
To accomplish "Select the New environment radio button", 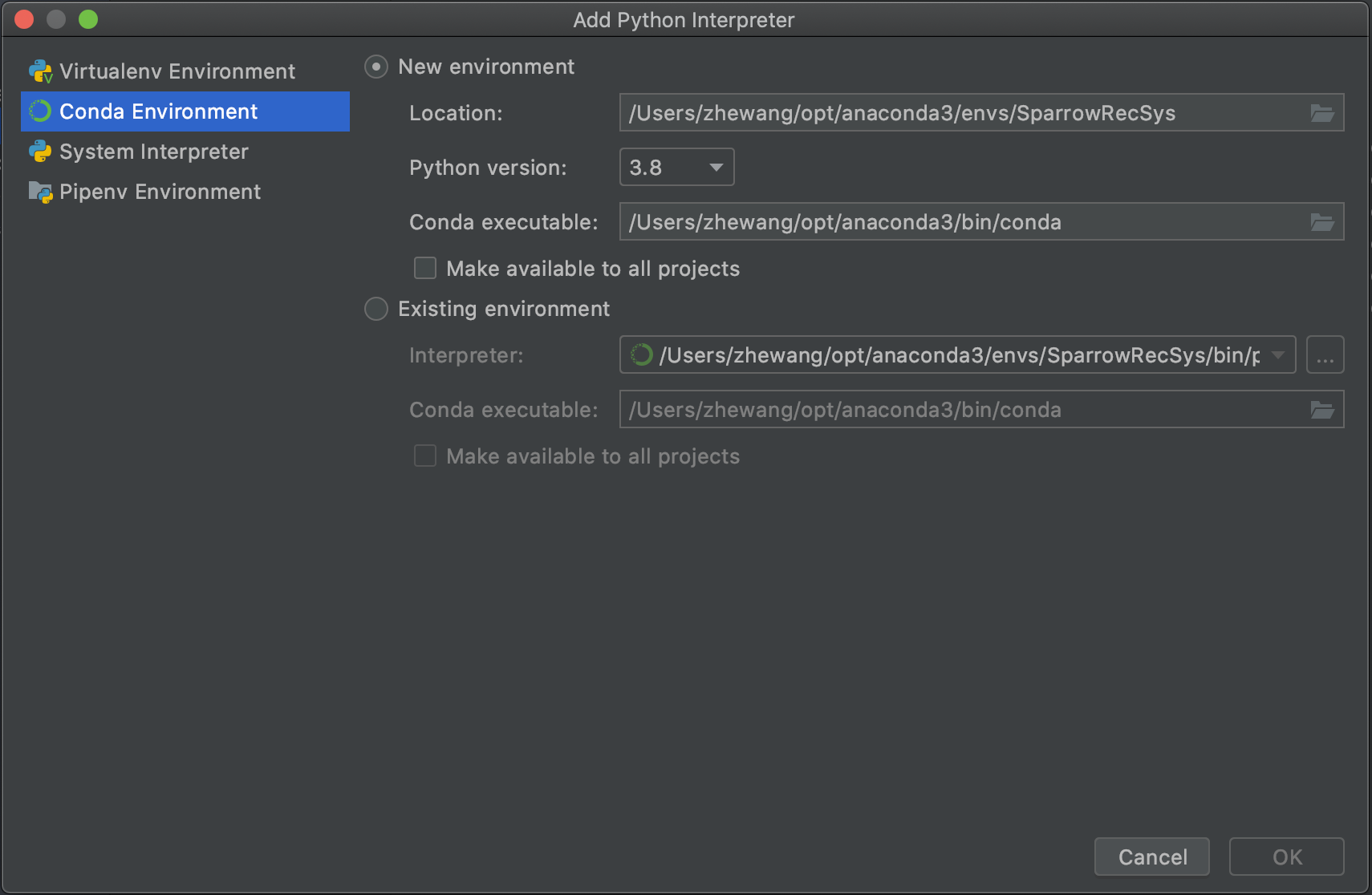I will click(376, 67).
